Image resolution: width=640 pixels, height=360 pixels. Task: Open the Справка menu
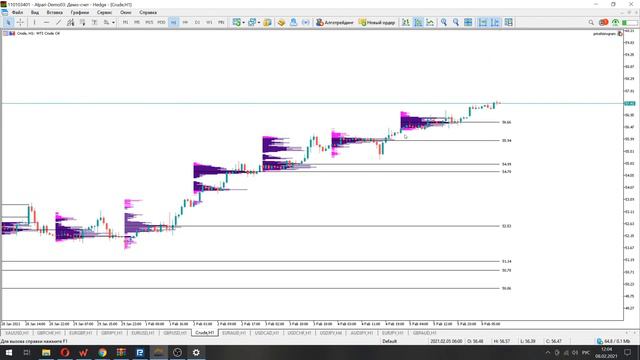click(148, 12)
